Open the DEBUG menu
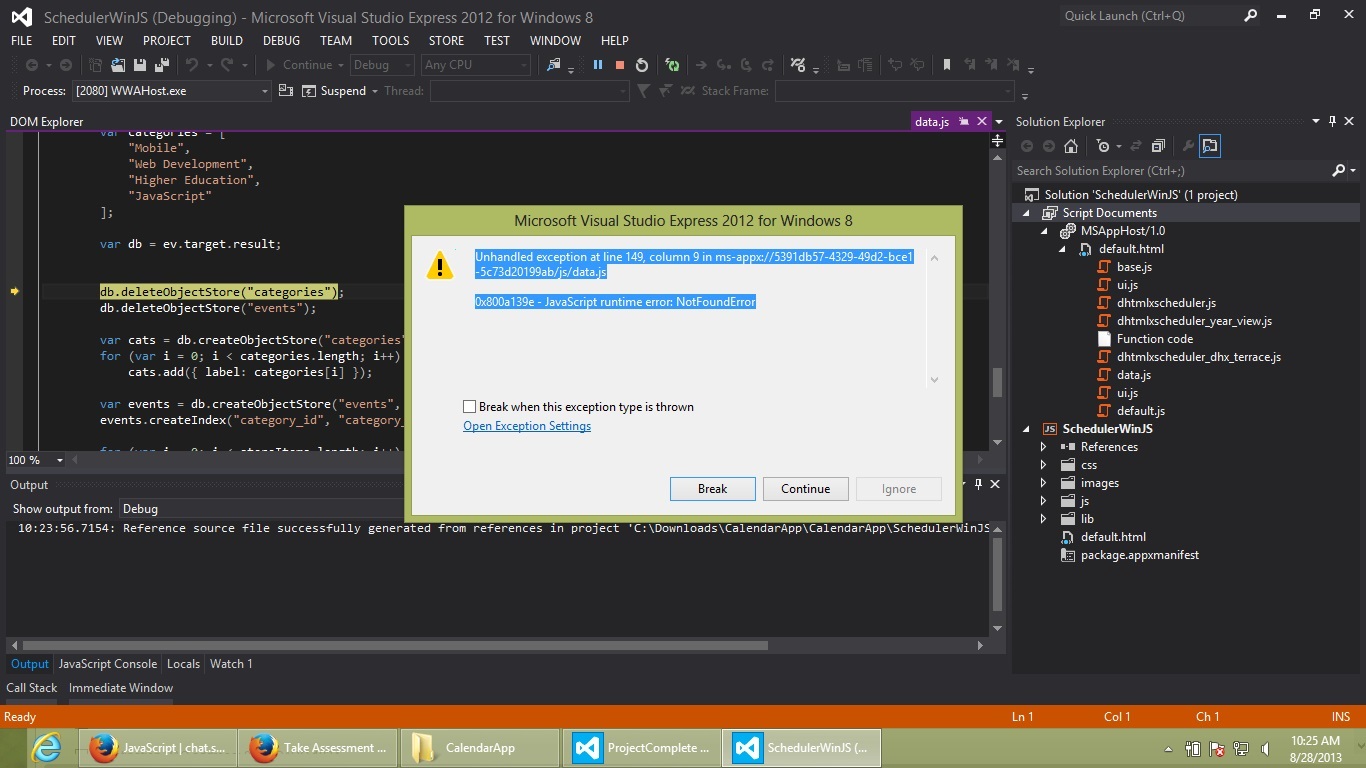The image size is (1366, 768). 281,41
